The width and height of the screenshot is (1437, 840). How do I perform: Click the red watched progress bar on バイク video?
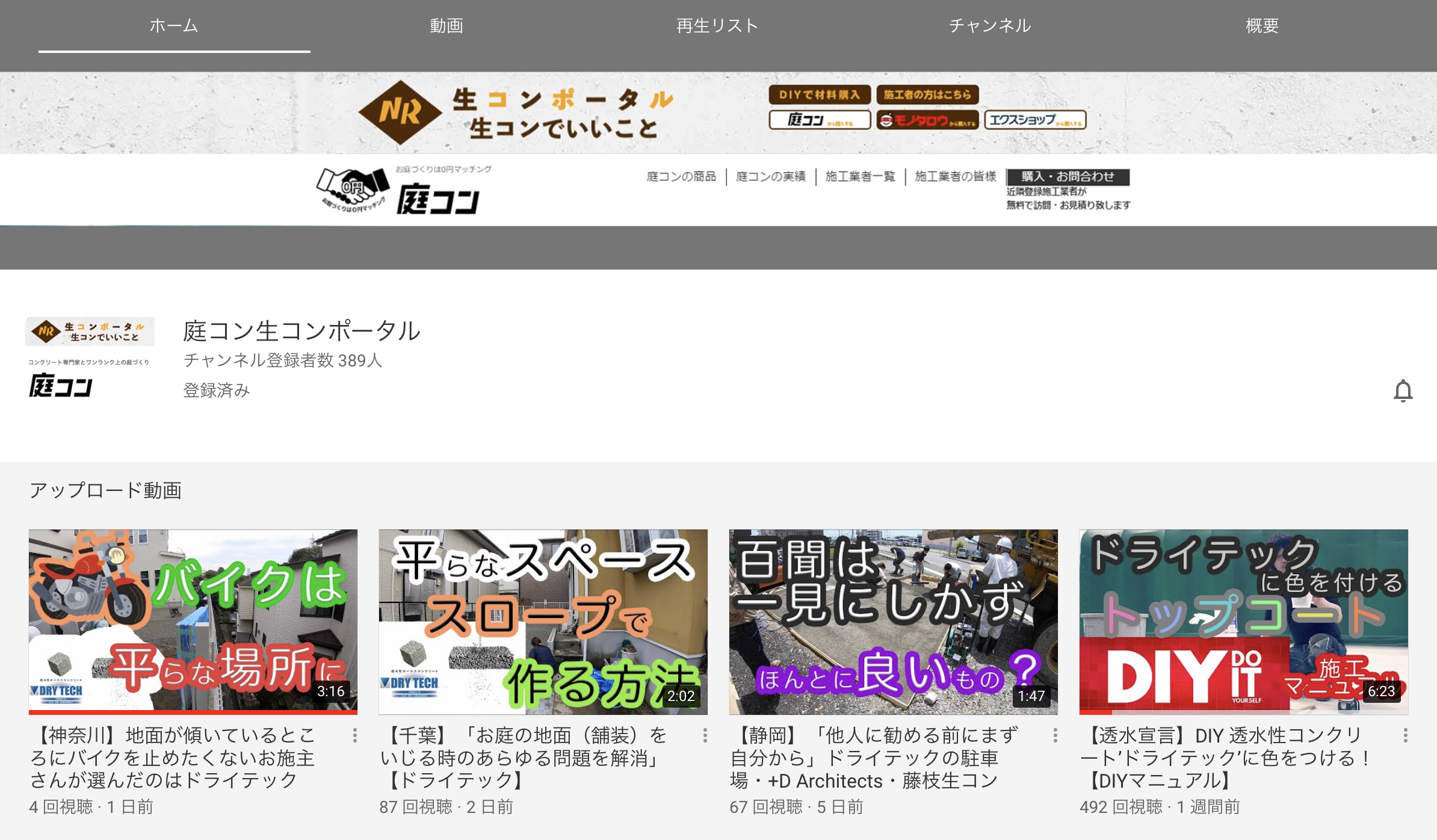coord(193,712)
